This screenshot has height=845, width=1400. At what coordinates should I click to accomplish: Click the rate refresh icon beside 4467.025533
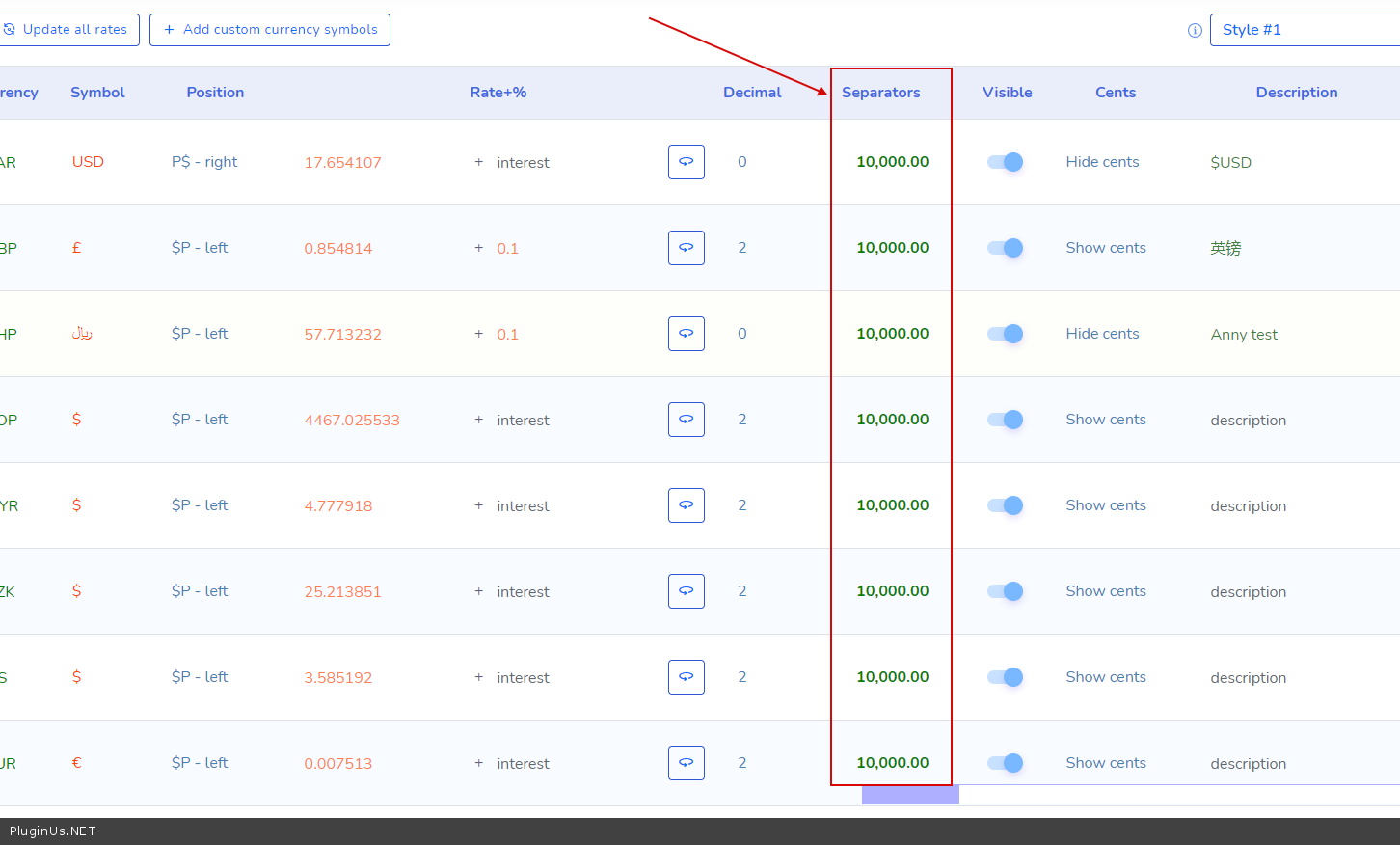[x=686, y=420]
